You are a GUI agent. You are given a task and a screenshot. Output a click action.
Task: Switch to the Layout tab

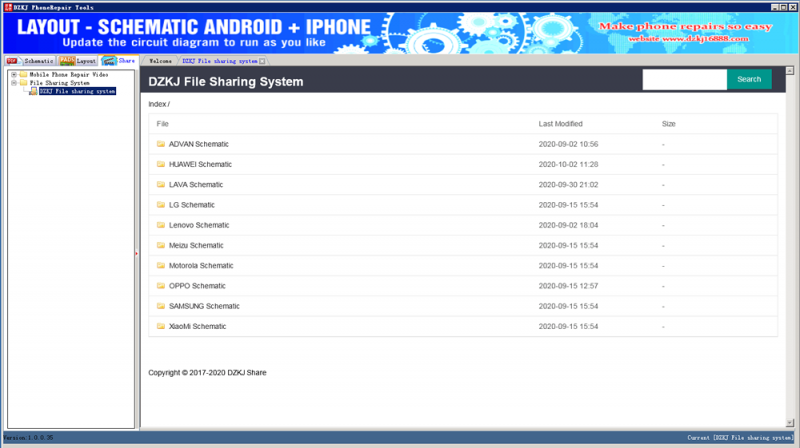[78, 61]
